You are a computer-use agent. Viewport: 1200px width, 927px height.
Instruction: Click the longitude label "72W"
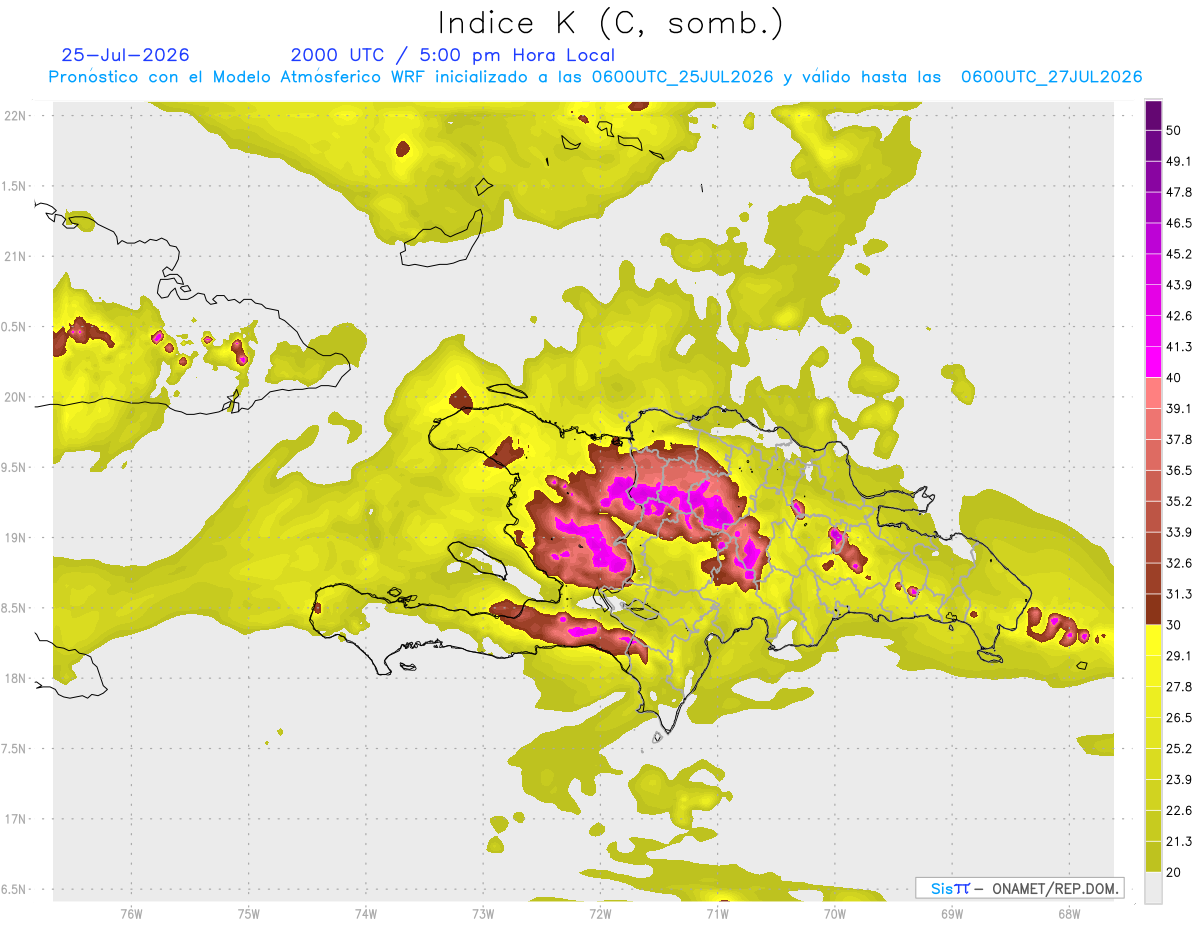600,913
